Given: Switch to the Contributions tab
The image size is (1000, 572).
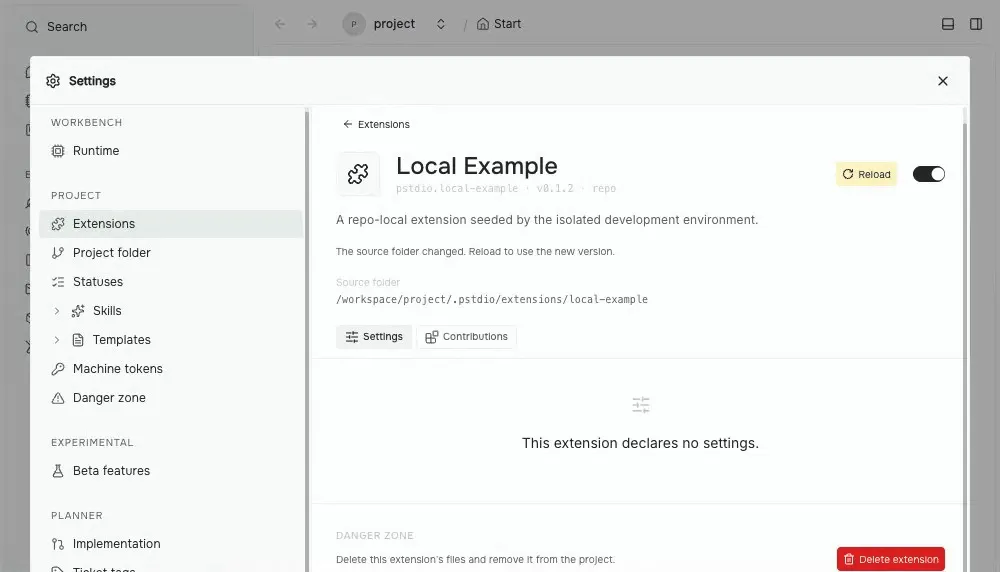Looking at the screenshot, I should (466, 337).
